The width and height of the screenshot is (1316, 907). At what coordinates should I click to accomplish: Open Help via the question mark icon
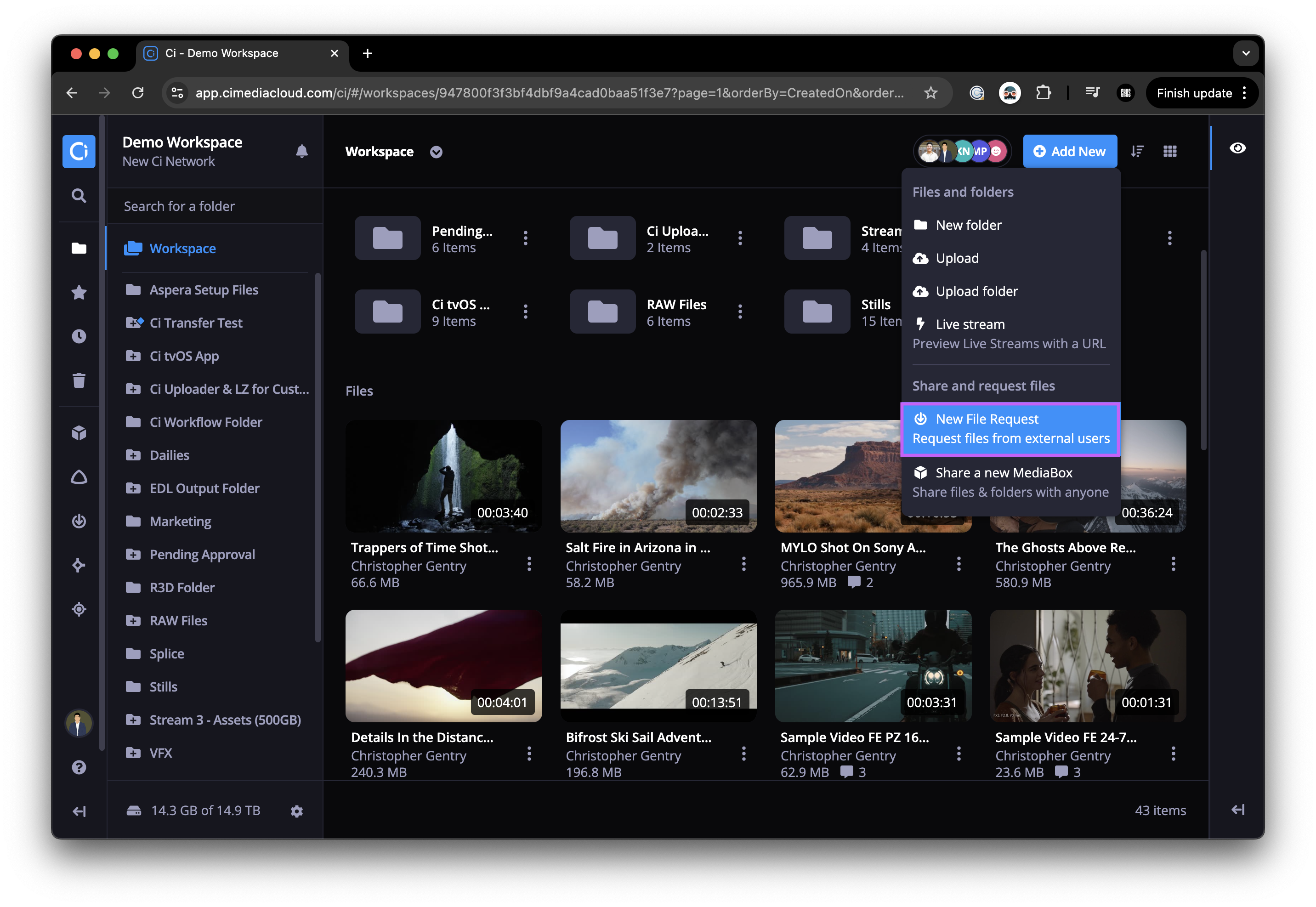[x=79, y=766]
